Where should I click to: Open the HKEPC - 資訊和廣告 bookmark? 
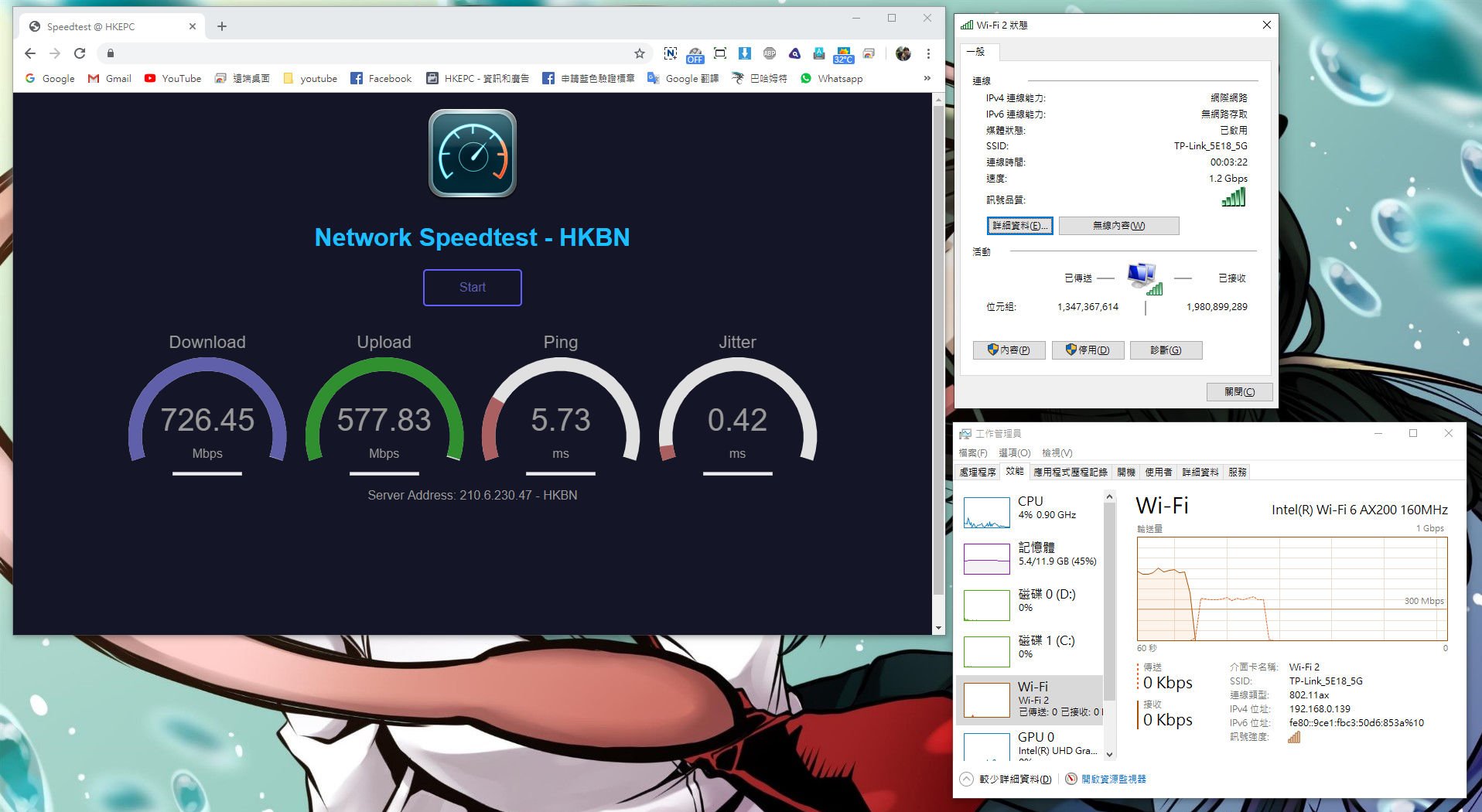pyautogui.click(x=478, y=78)
